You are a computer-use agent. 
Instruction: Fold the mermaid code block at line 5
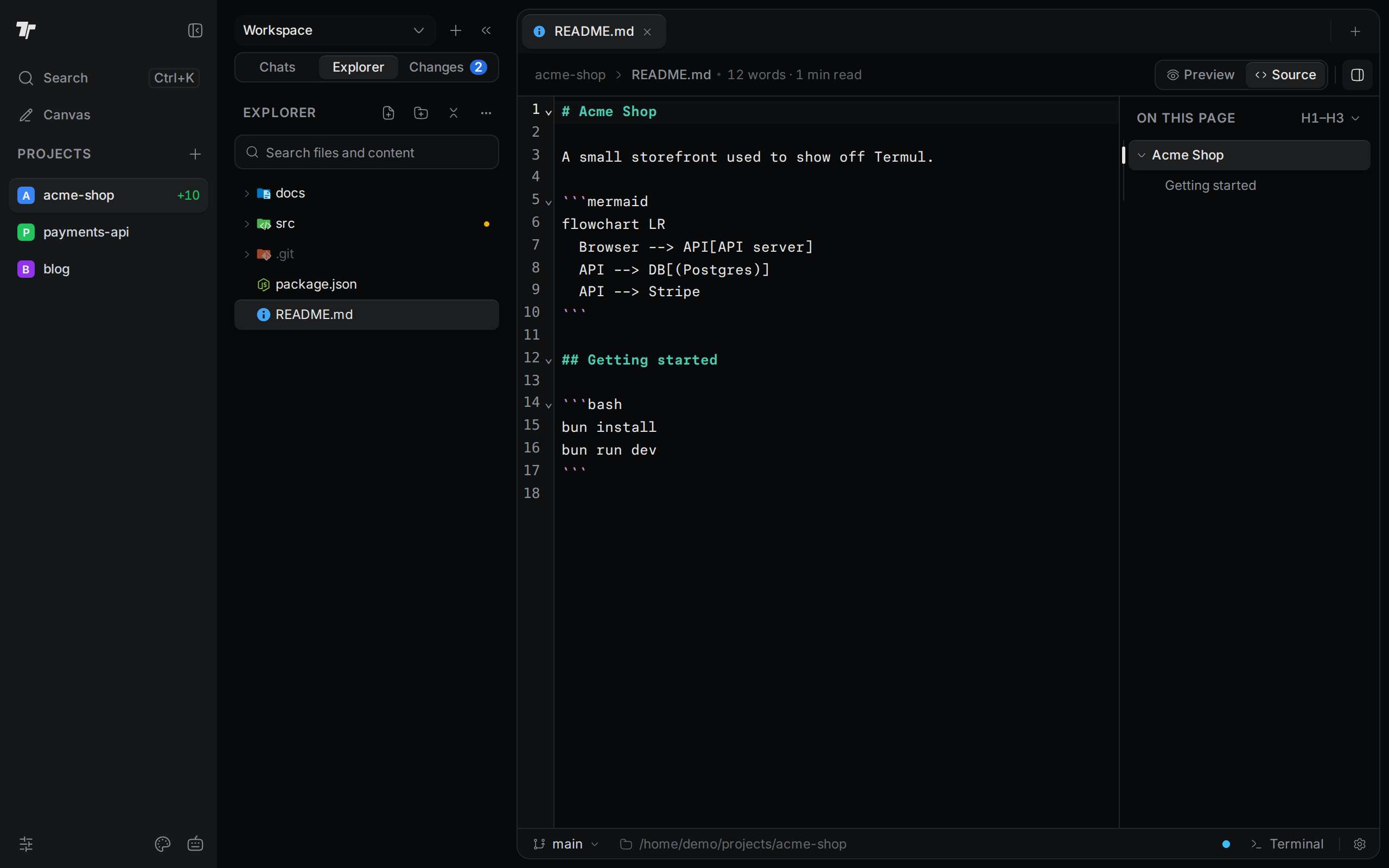pos(549,203)
